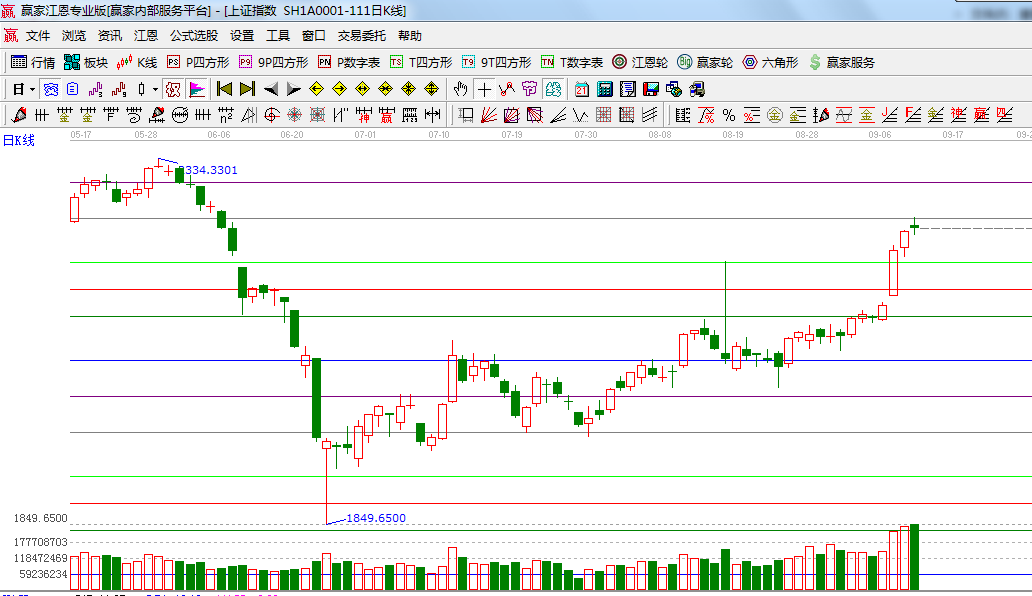Toggle the crosshair cursor tool
The width and height of the screenshot is (1032, 596).
(485, 89)
